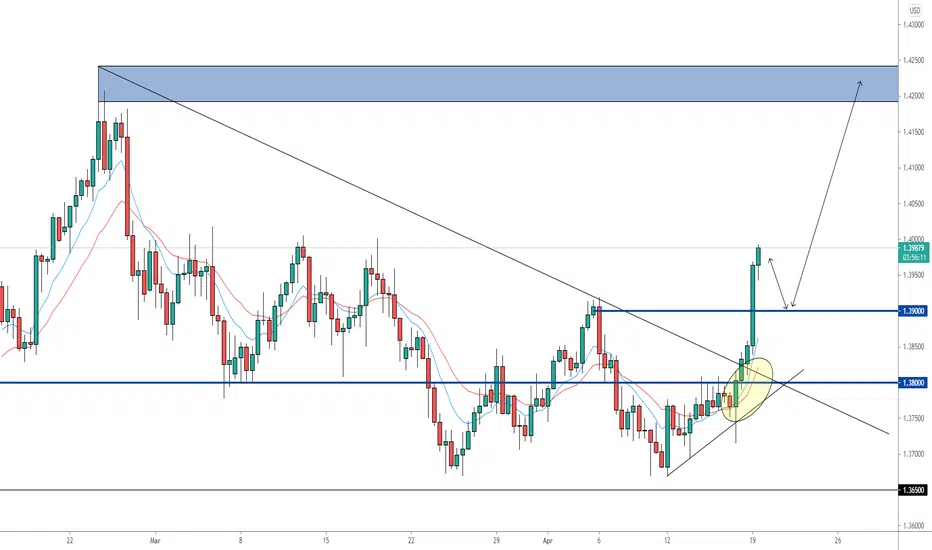
Task: Select the gray horizontal line at 1.36500
Action: click(449, 490)
